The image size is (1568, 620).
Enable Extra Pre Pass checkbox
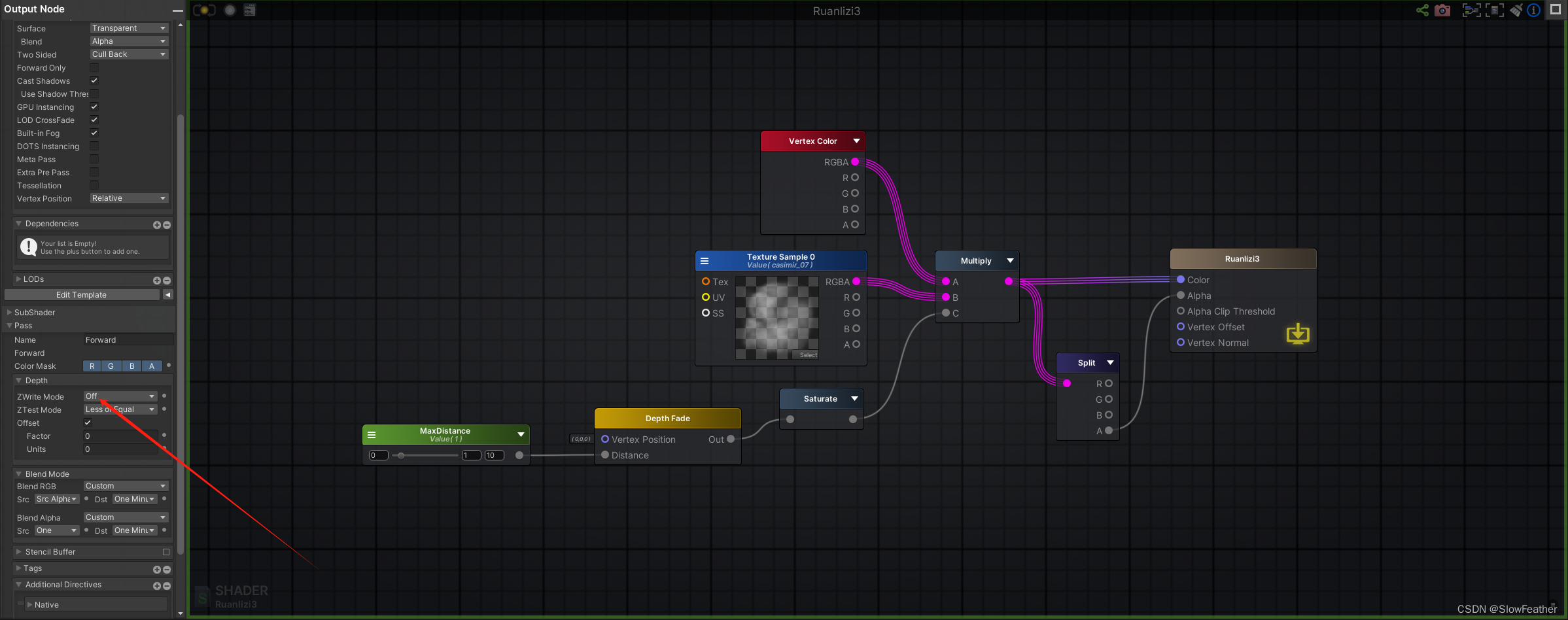[x=94, y=172]
